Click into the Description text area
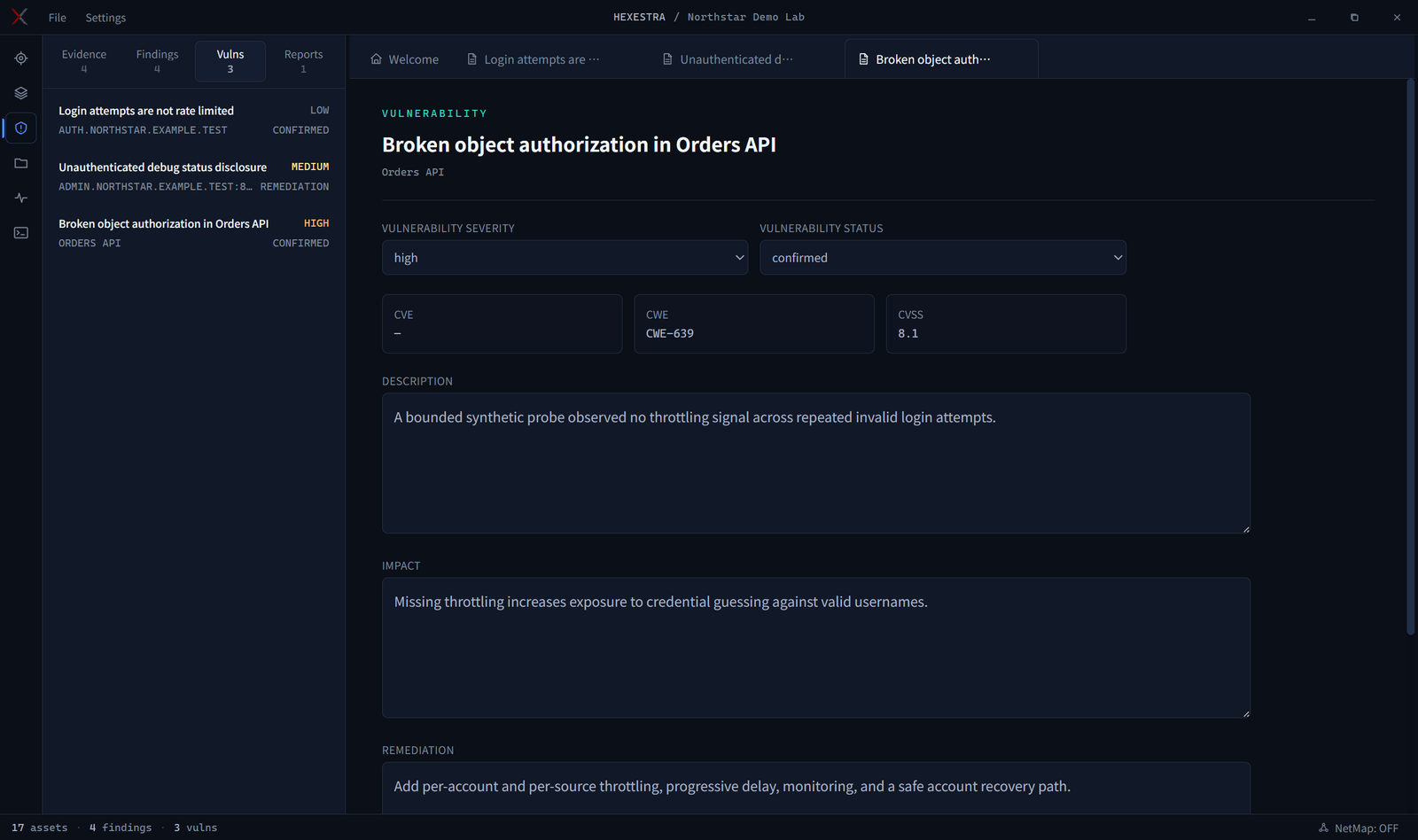The width and height of the screenshot is (1418, 840). click(x=816, y=463)
